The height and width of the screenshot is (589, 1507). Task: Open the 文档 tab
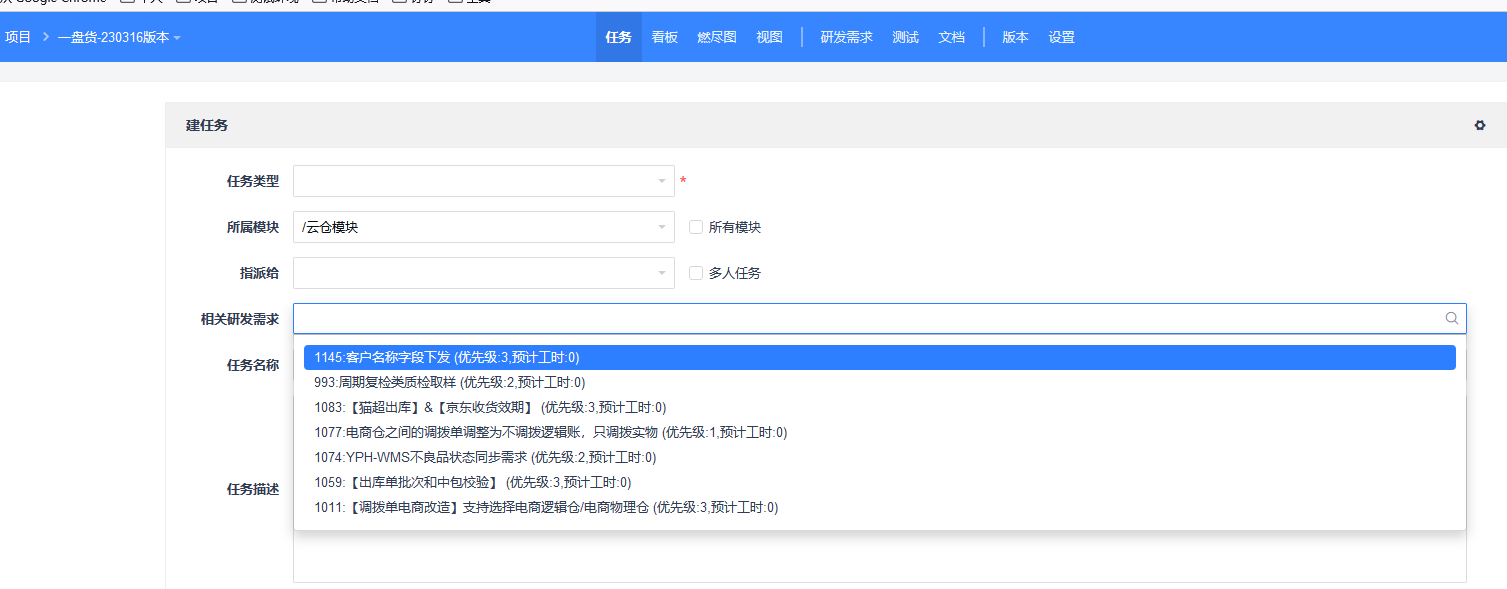pos(951,37)
